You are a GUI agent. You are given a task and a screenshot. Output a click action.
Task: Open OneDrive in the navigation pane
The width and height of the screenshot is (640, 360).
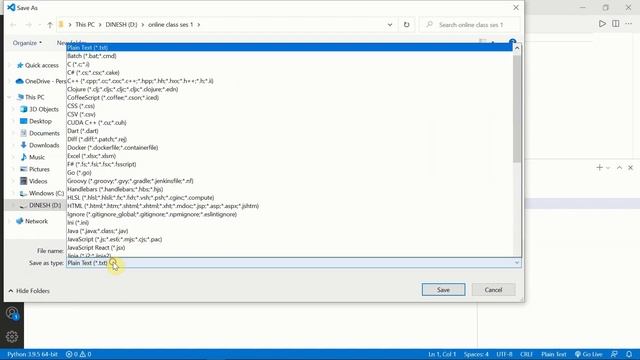tap(41, 81)
